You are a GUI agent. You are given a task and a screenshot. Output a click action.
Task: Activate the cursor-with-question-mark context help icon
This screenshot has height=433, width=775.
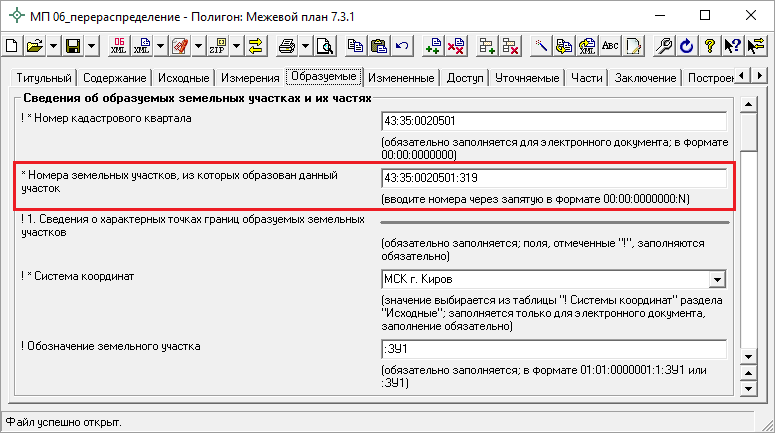[733, 46]
